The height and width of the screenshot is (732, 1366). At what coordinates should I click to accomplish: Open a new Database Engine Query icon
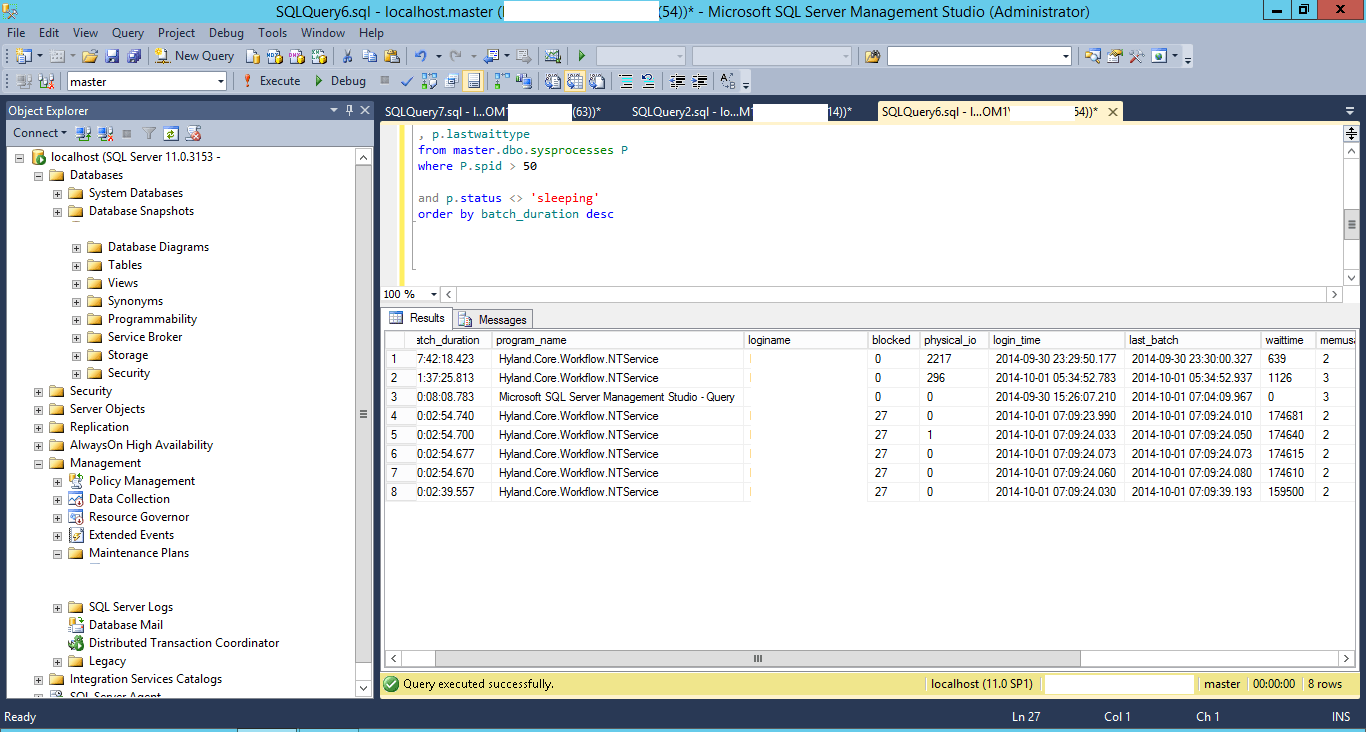[253, 56]
